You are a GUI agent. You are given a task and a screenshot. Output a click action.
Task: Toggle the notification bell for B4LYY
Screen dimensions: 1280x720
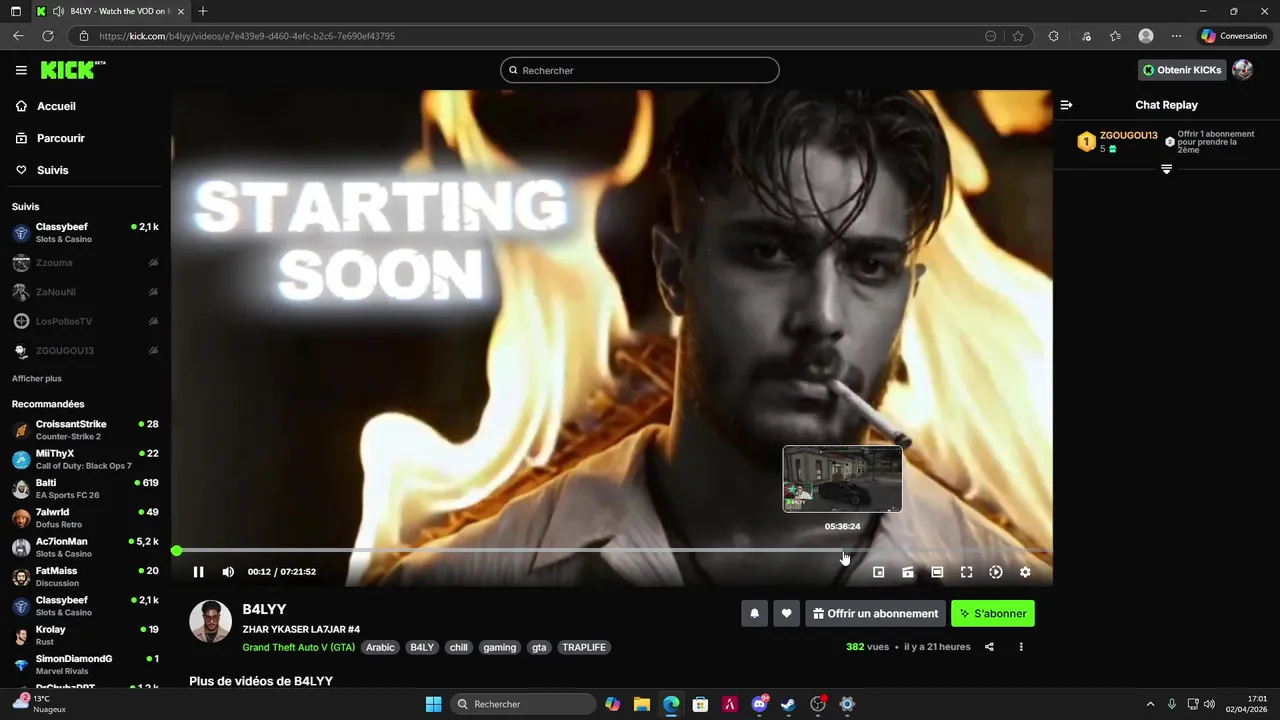754,613
